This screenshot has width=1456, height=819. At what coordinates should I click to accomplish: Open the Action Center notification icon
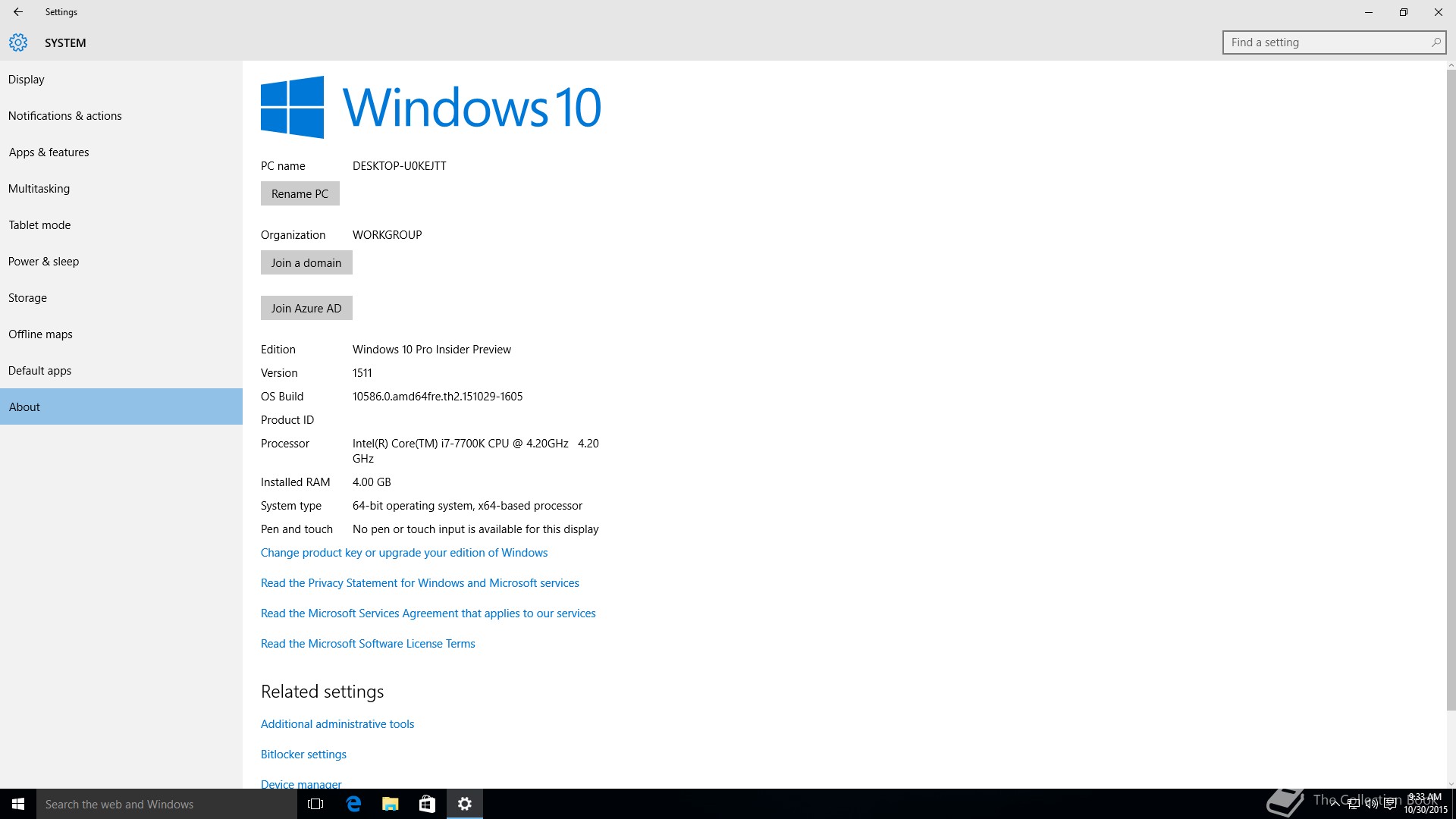[1391, 804]
